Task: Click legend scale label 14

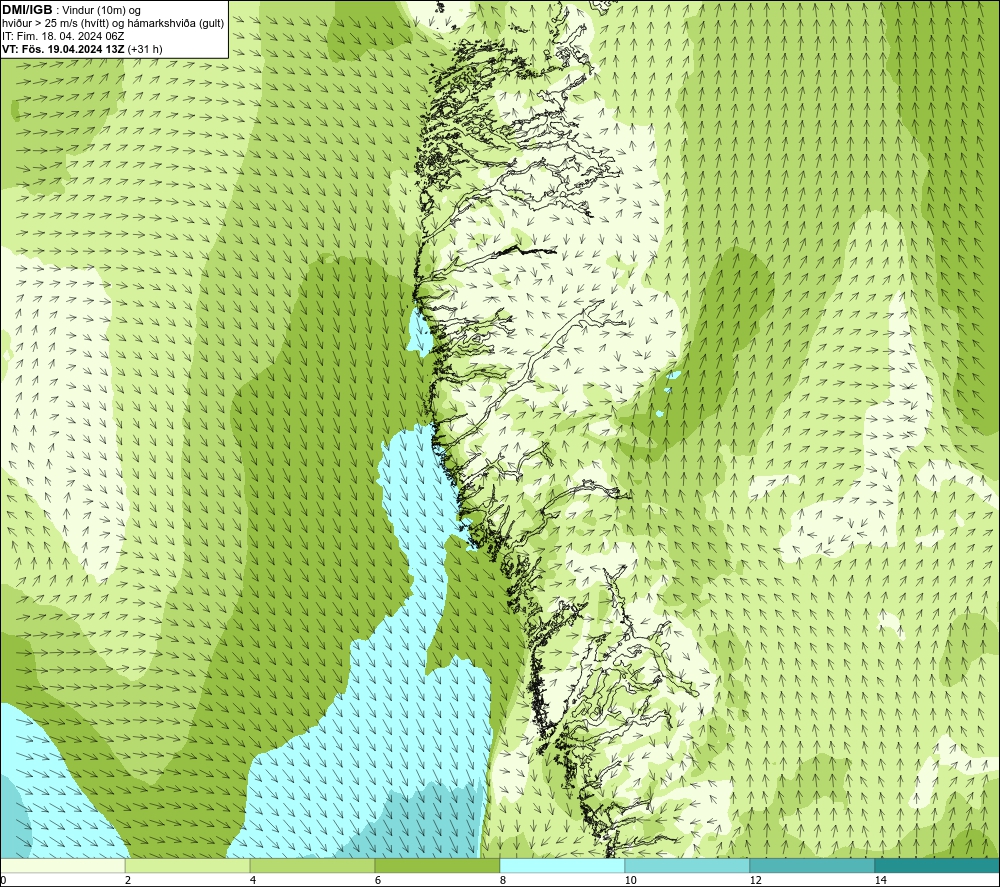Action: pos(880,880)
